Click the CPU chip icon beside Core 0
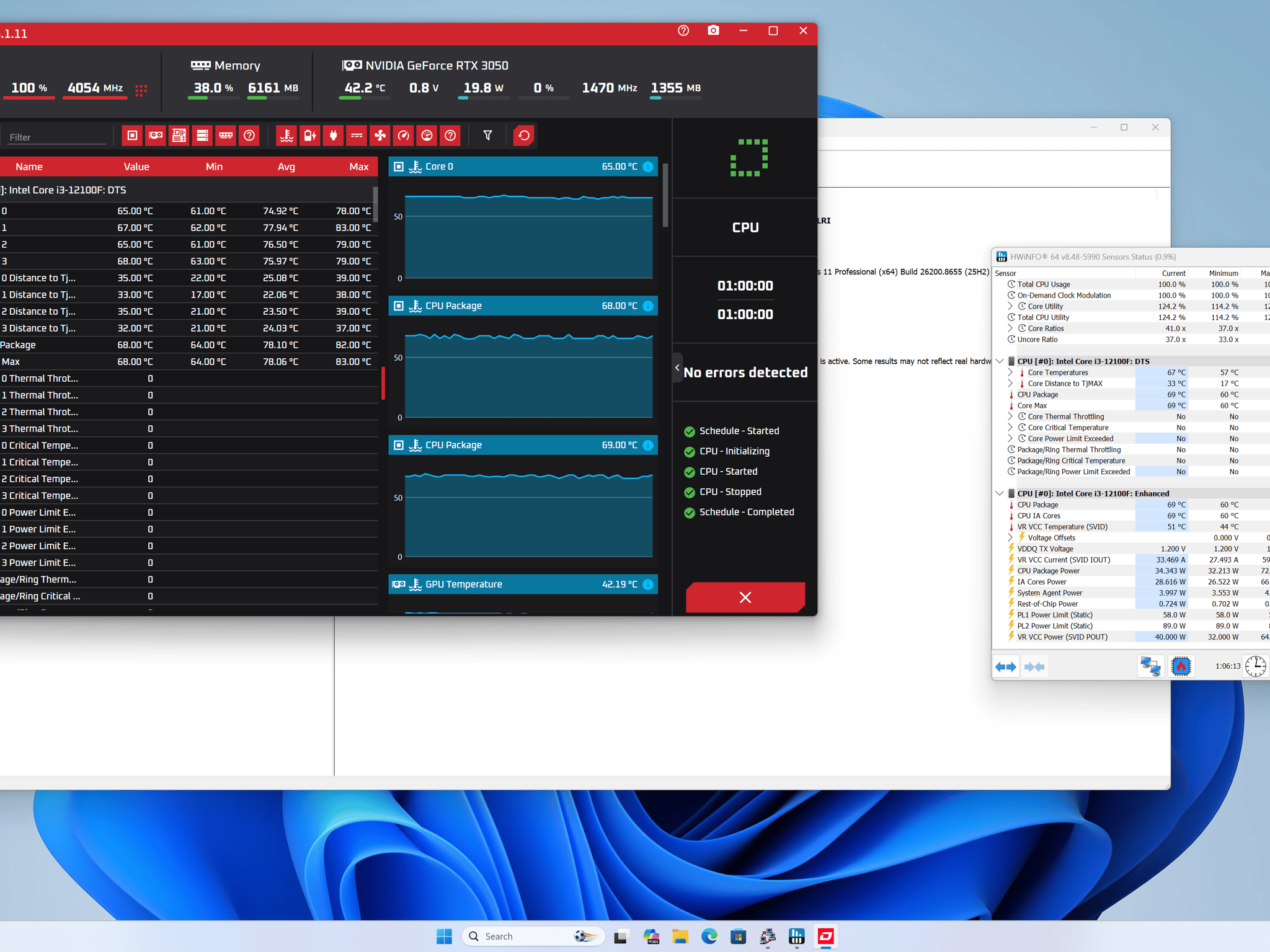1270x952 pixels. 399,167
